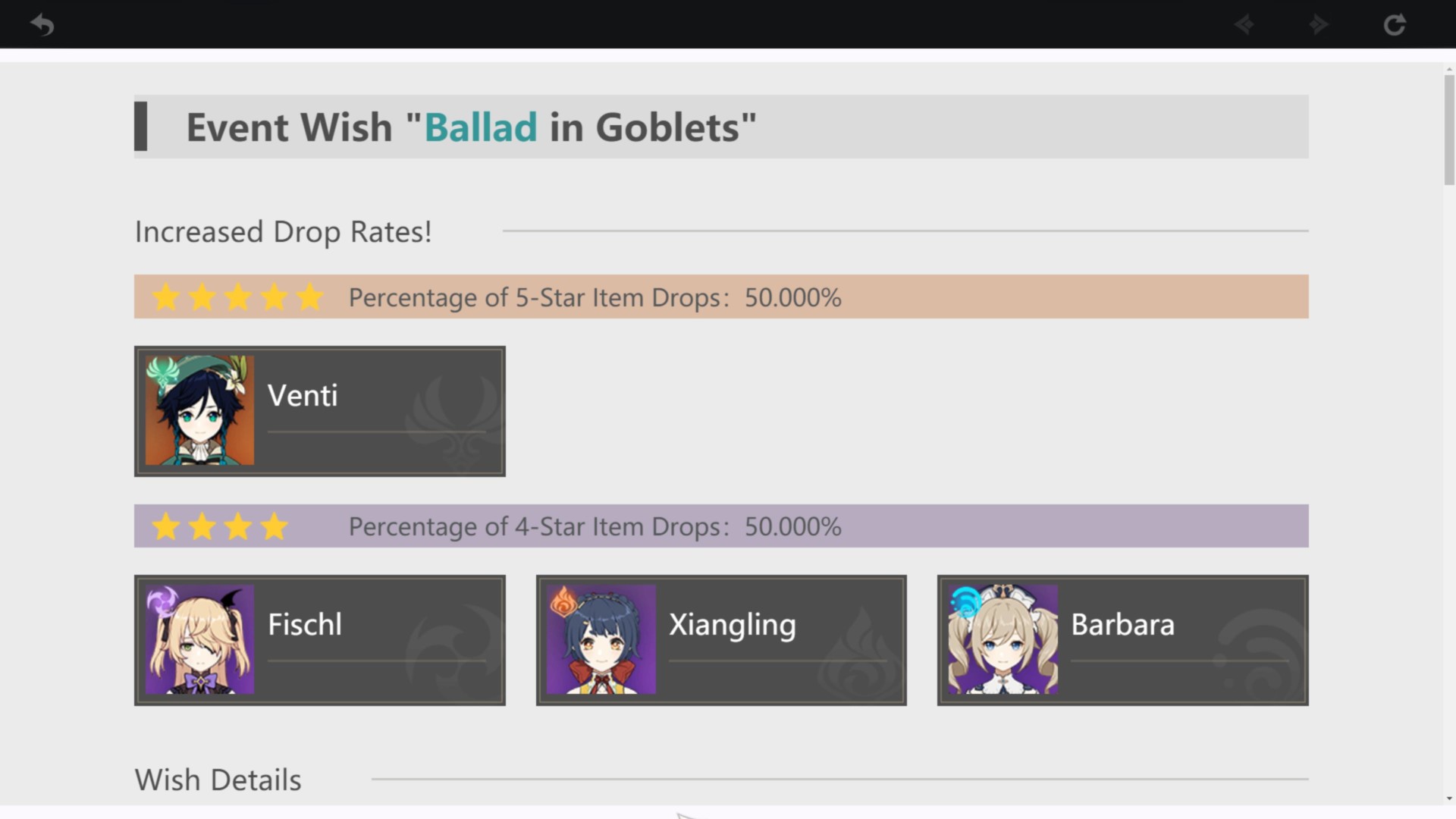1456x819 pixels.
Task: Select the Barbara name label
Action: pyautogui.click(x=1122, y=625)
